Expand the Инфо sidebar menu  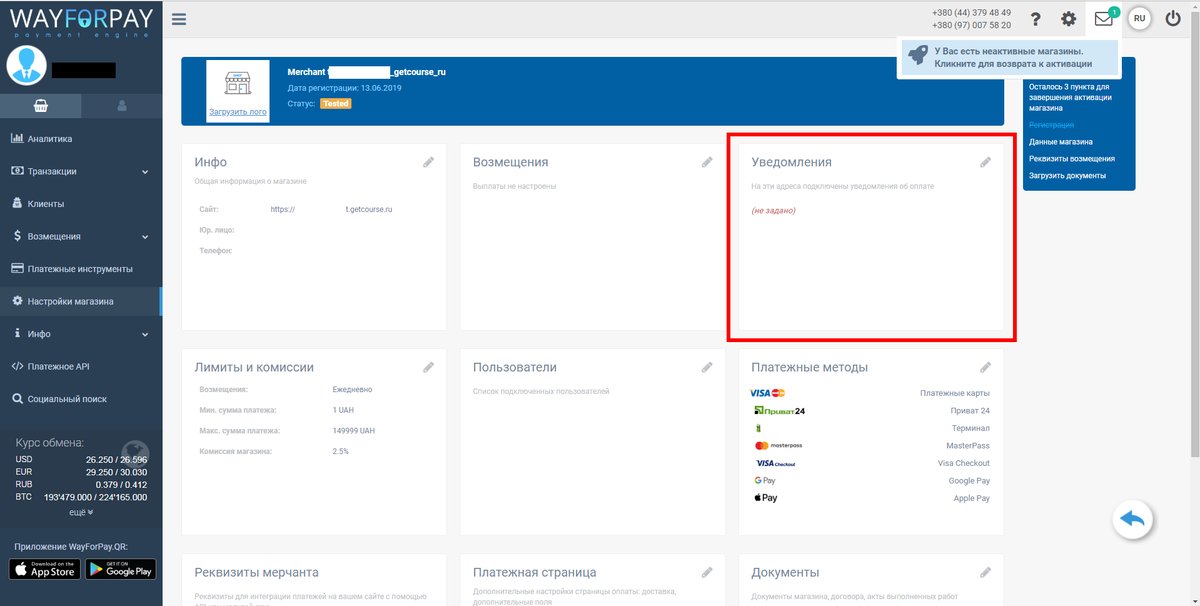(81, 334)
